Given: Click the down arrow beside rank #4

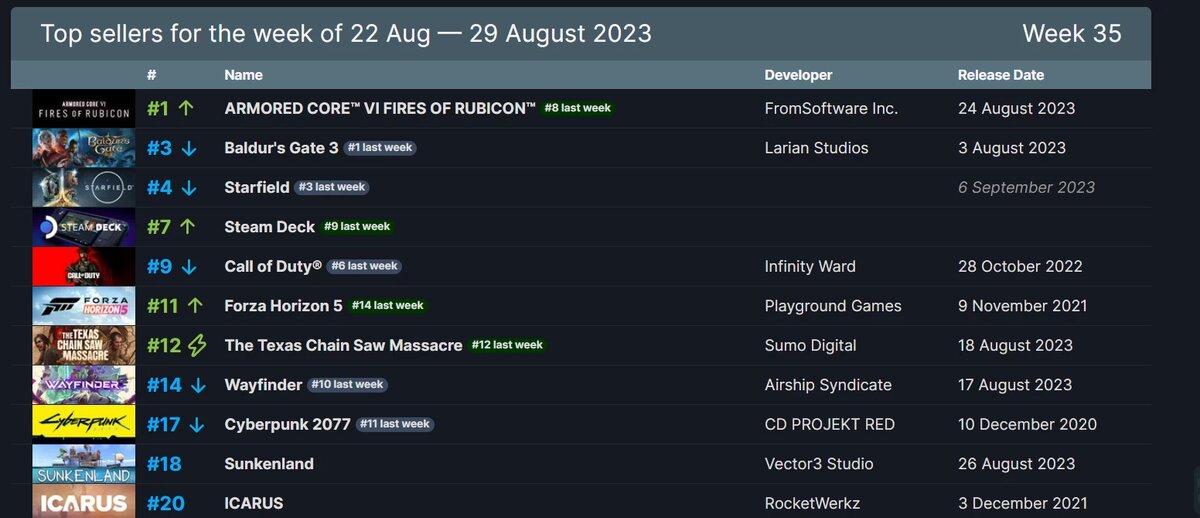Looking at the screenshot, I should click(189, 187).
